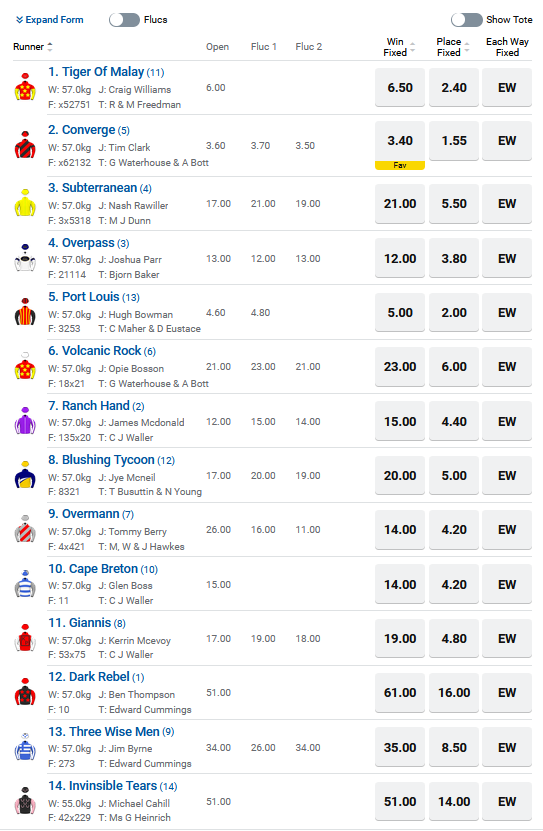Enable the Show Tote toggle
Viewport: 543px width, 831px height.
467,20
